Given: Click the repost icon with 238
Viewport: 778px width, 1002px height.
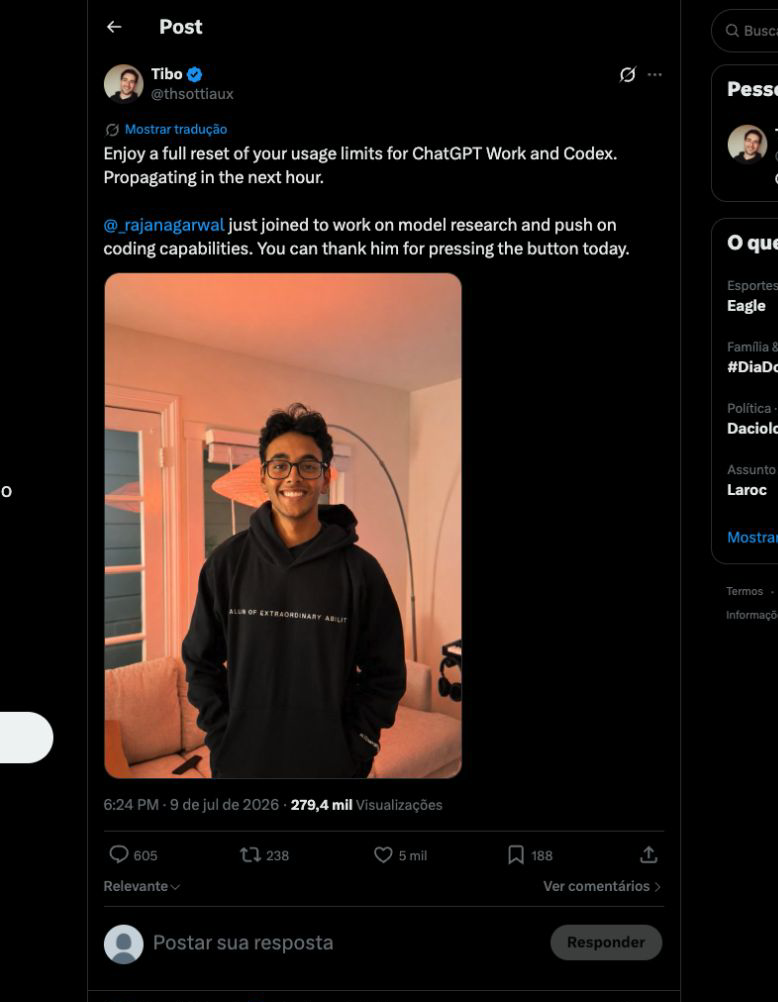Looking at the screenshot, I should click(250, 854).
